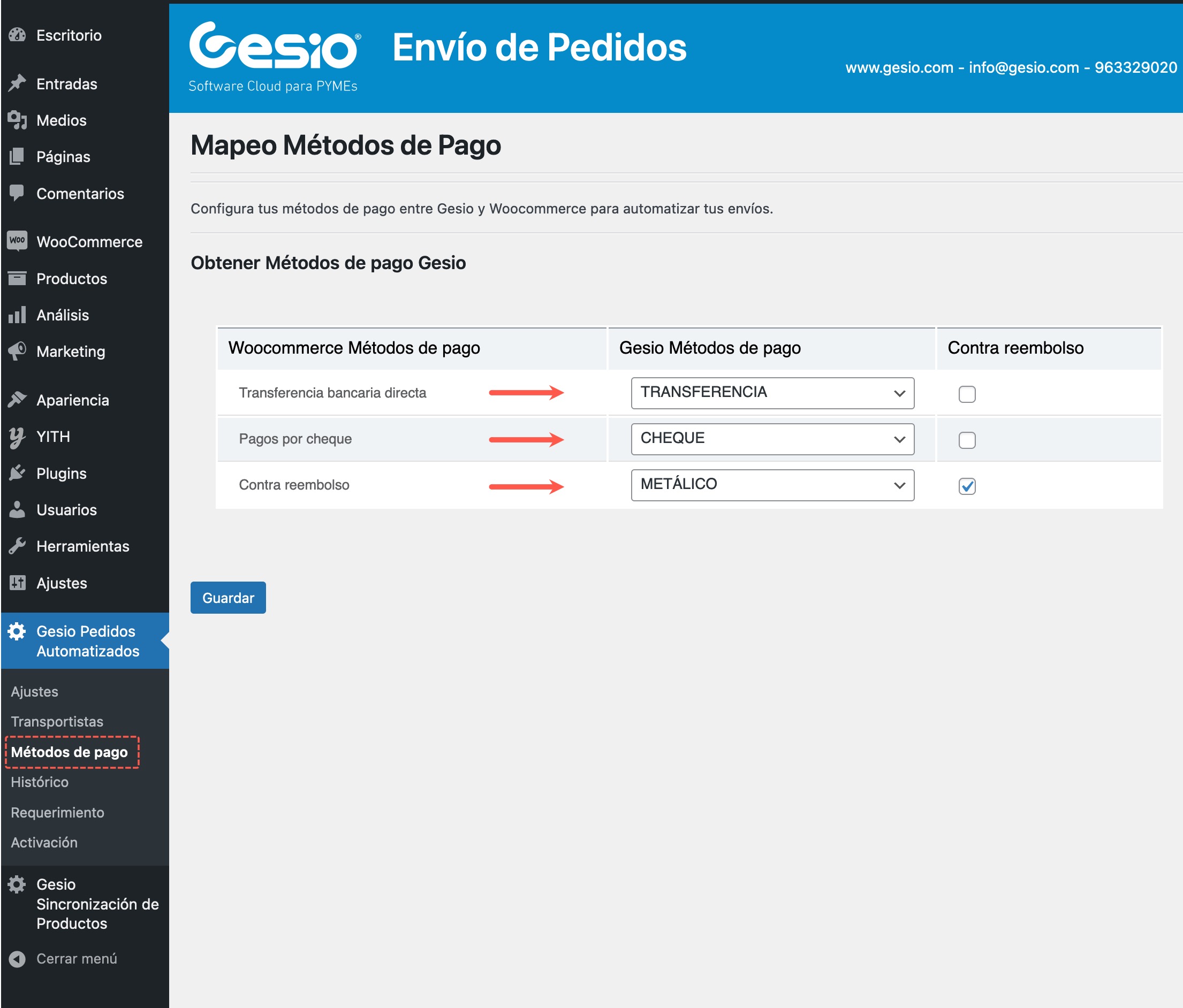Open Gesio Sincronización de Productos label
The image size is (1183, 1008).
pos(97,904)
